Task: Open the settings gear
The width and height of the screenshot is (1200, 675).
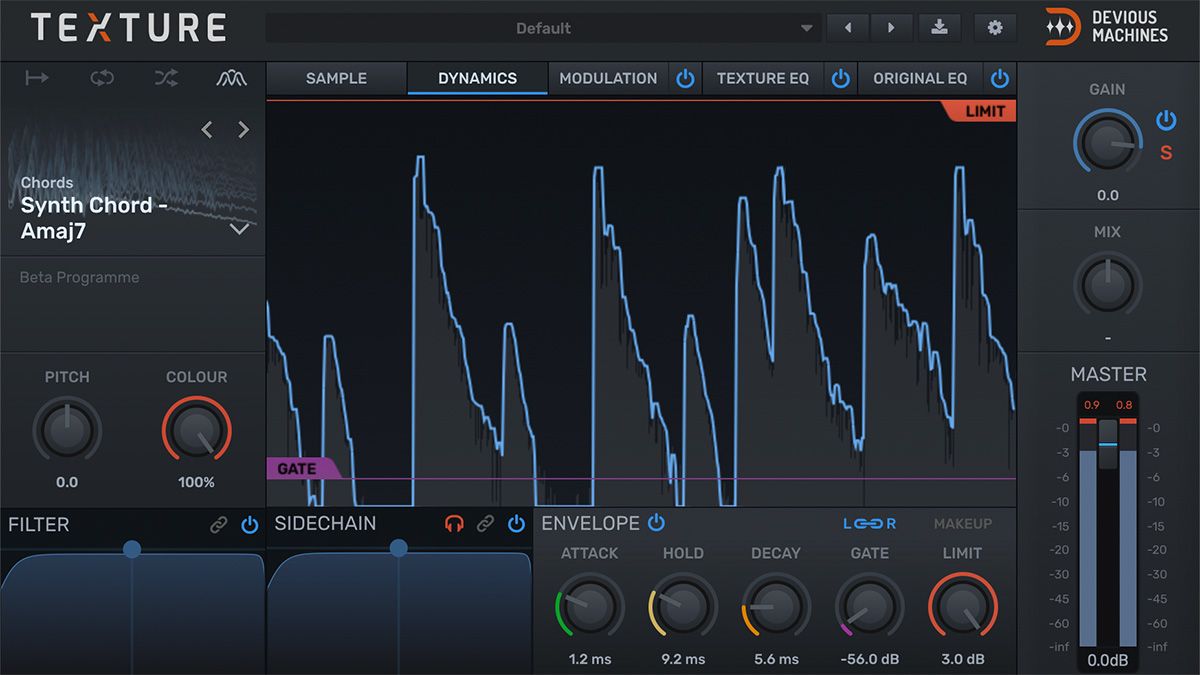Action: pyautogui.click(x=995, y=28)
